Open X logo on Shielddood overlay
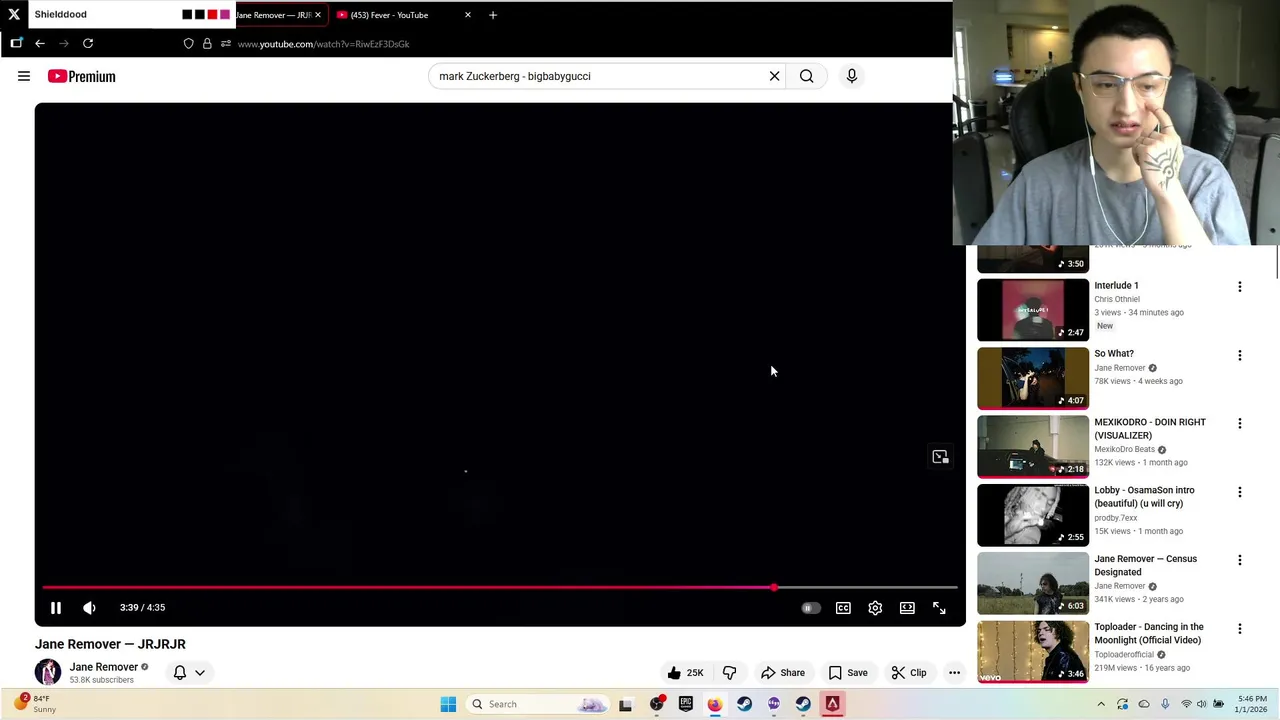Viewport: 1280px width, 720px height. coord(14,14)
